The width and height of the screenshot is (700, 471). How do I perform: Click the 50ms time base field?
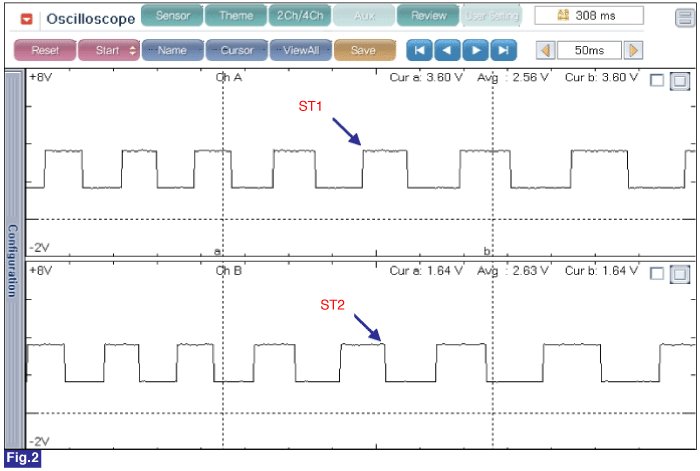click(x=589, y=50)
